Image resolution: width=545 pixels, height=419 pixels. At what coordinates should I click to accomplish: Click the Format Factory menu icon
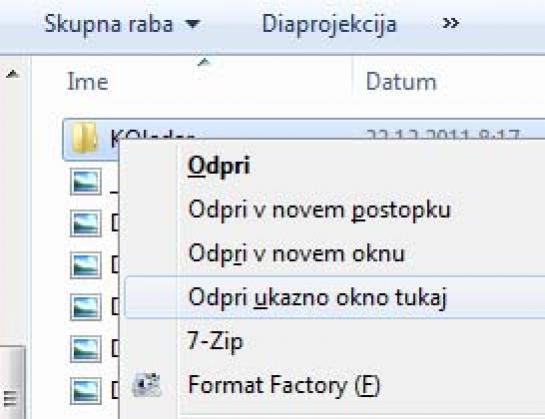[x=147, y=385]
